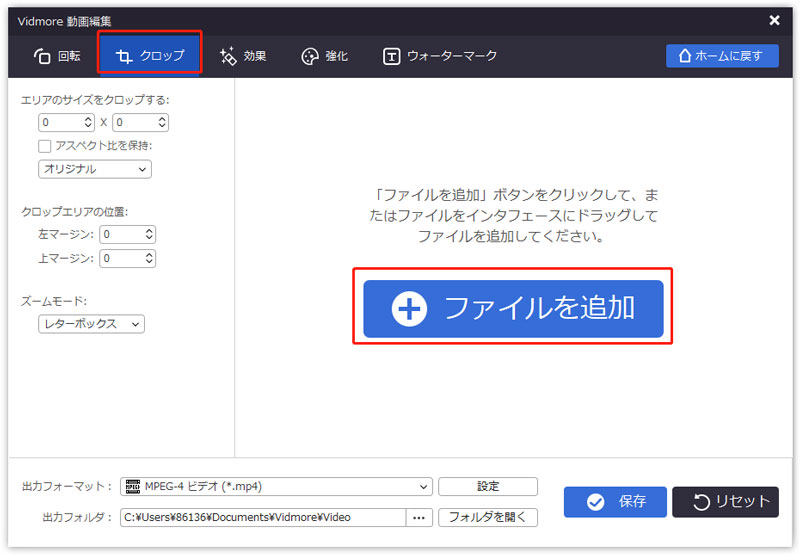Close the Vidmore 動画編集 window
The height and width of the screenshot is (555, 800).
point(774,20)
